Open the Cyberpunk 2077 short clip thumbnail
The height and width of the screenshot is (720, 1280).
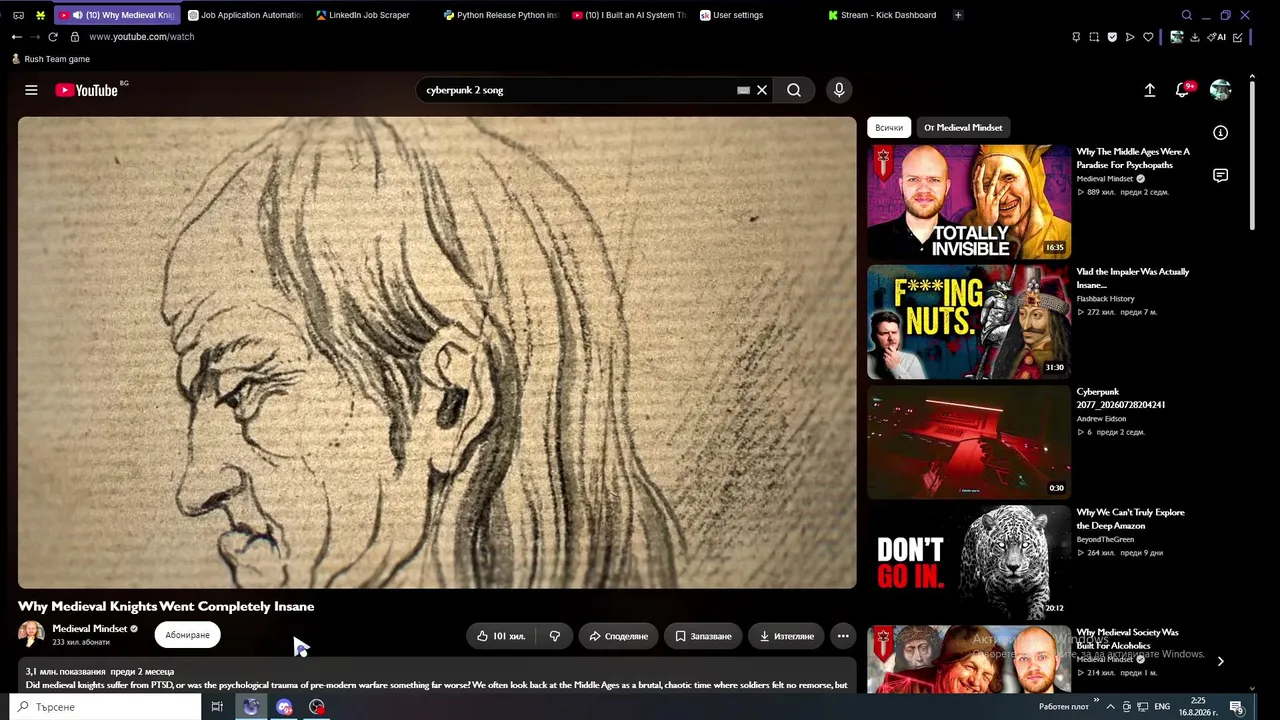[969, 442]
